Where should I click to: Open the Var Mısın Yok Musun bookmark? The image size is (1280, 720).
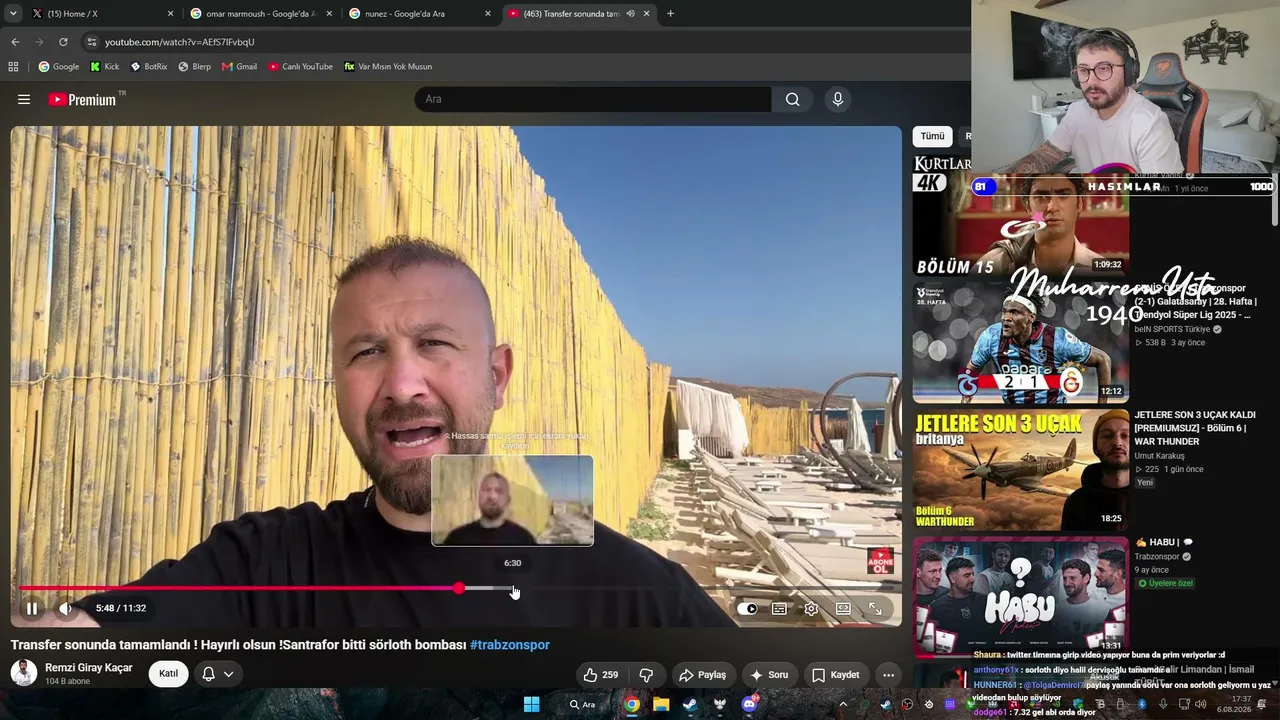pyautogui.click(x=387, y=67)
